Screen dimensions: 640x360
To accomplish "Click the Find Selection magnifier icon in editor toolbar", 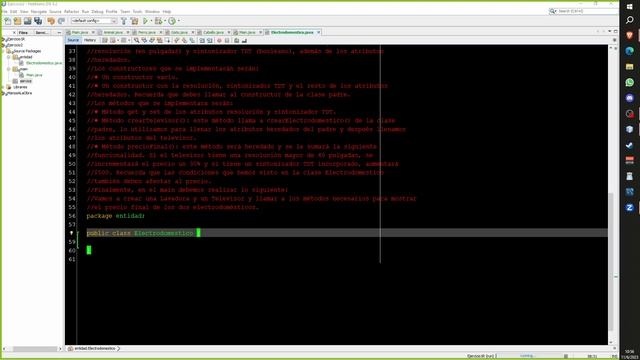I will pyautogui.click(x=136, y=40).
